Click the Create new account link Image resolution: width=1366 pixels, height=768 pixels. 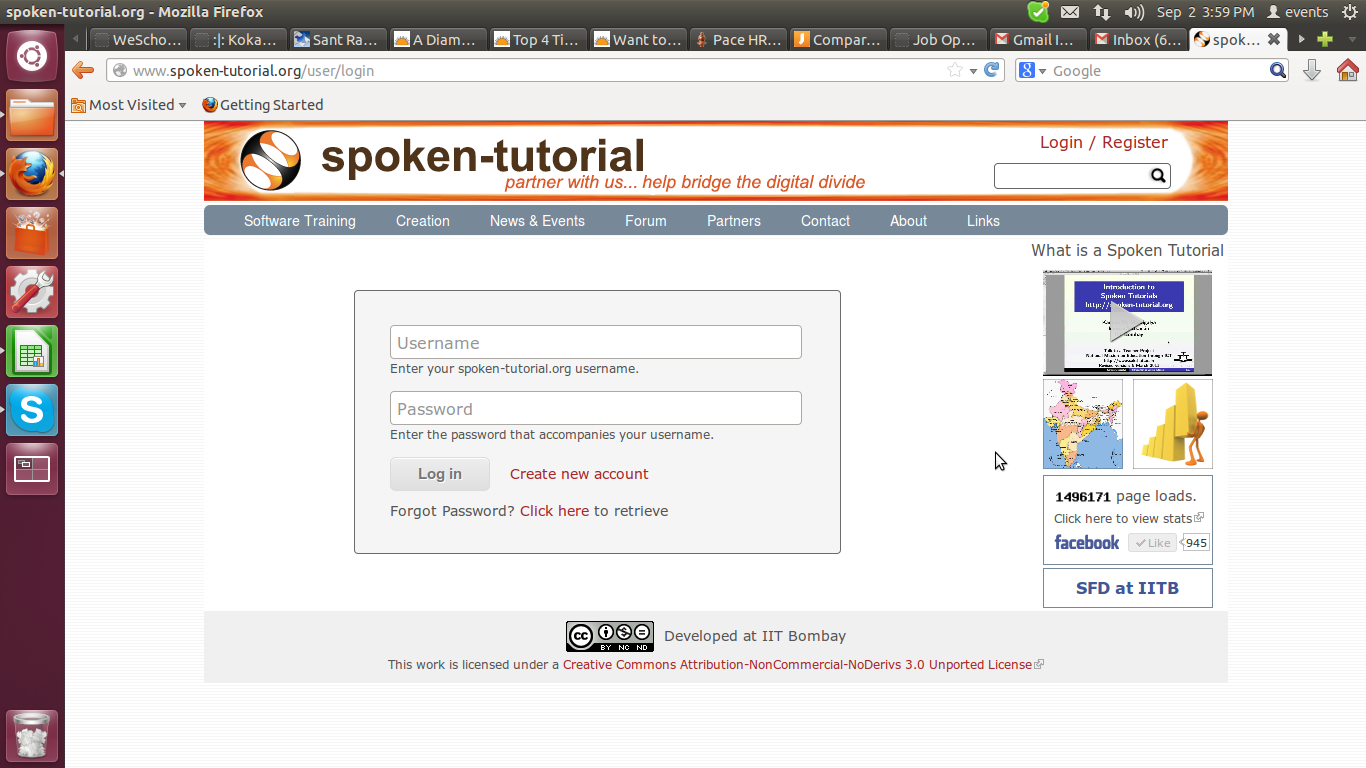click(579, 474)
